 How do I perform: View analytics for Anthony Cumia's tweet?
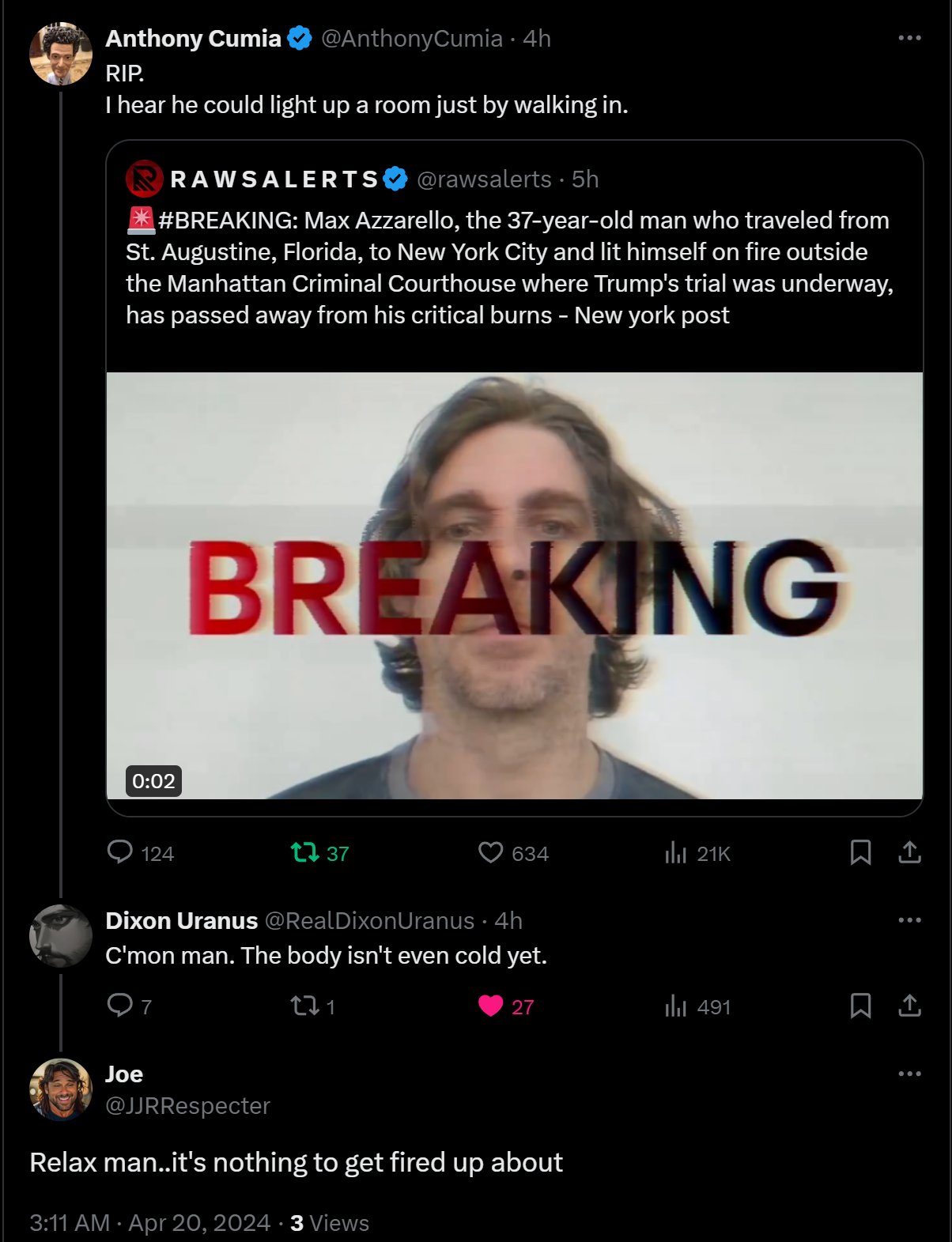pos(676,852)
